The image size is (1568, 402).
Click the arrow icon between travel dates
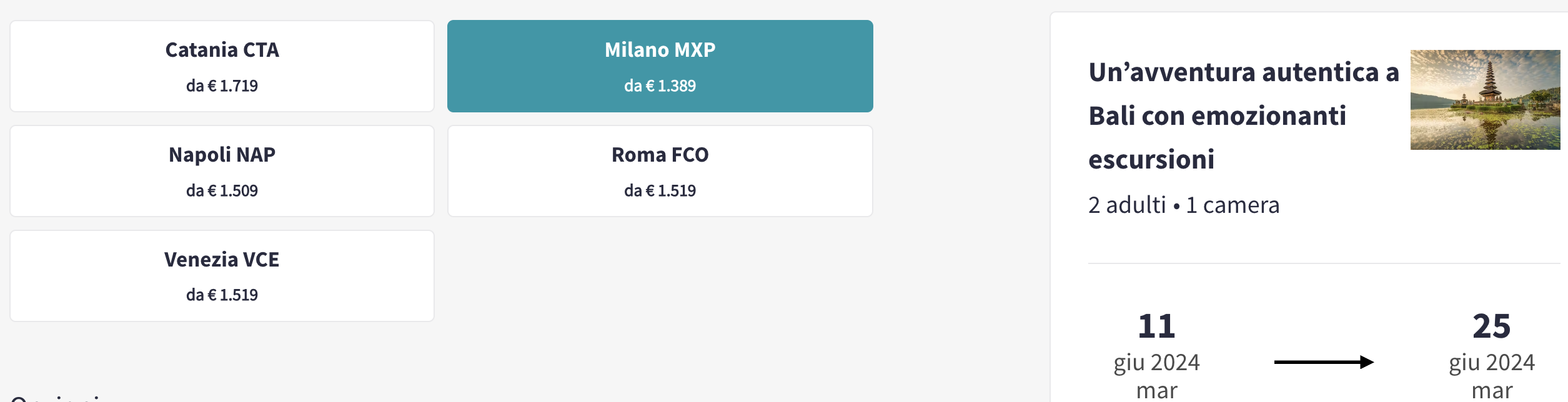[x=1324, y=362]
